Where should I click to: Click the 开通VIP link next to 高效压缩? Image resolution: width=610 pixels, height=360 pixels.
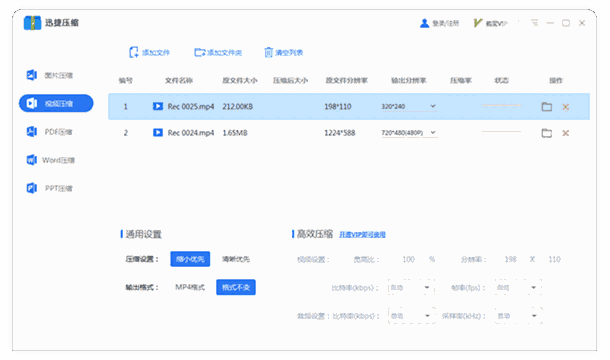click(362, 234)
